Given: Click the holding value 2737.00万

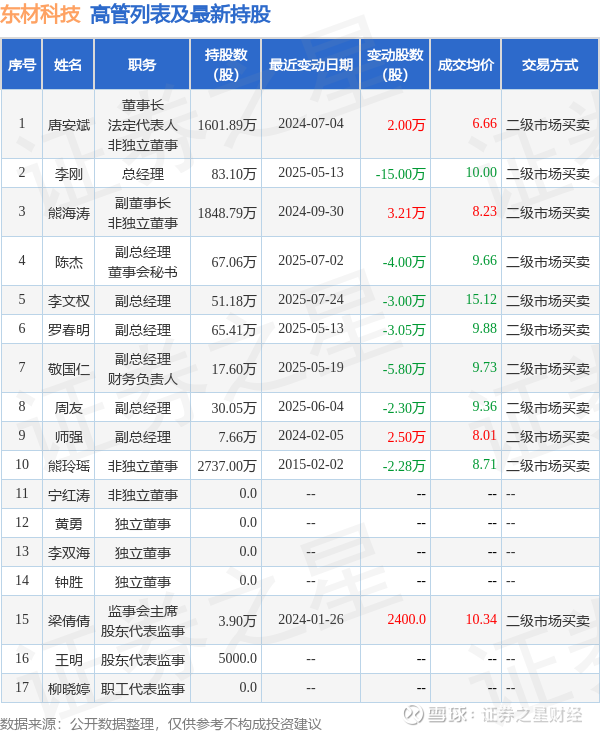Looking at the screenshot, I should pos(227,466).
